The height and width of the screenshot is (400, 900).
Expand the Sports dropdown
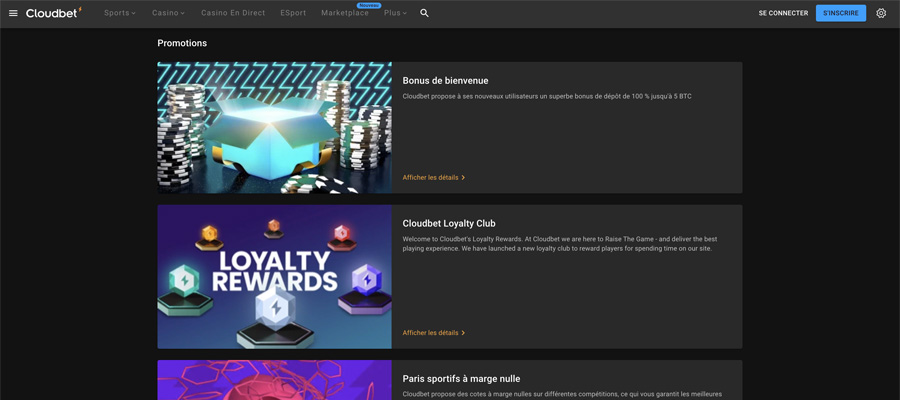coord(119,13)
